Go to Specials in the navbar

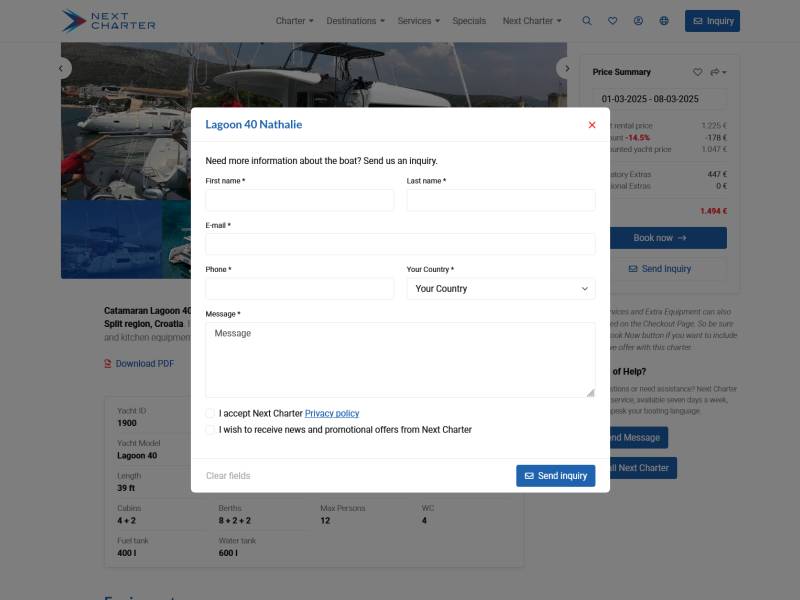tap(469, 21)
